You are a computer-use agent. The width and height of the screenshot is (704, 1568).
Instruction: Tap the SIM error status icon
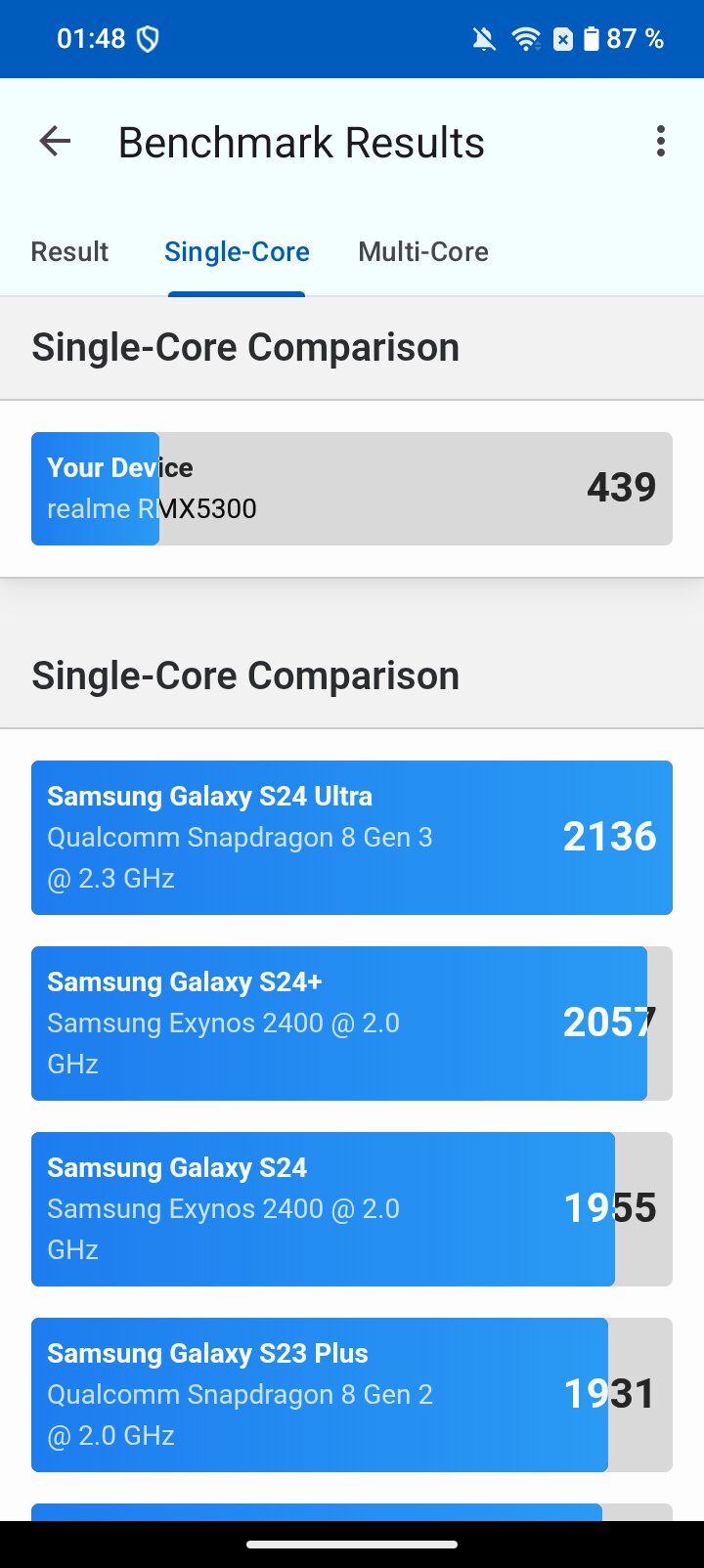[x=563, y=39]
